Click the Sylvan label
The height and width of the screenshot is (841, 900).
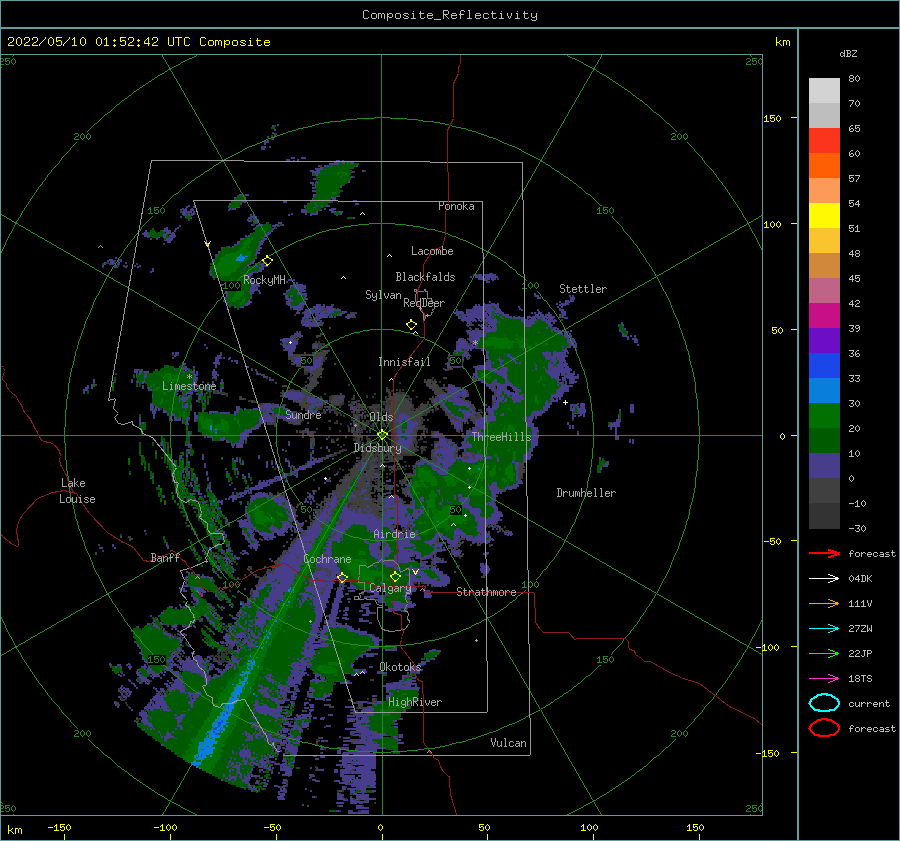(383, 295)
